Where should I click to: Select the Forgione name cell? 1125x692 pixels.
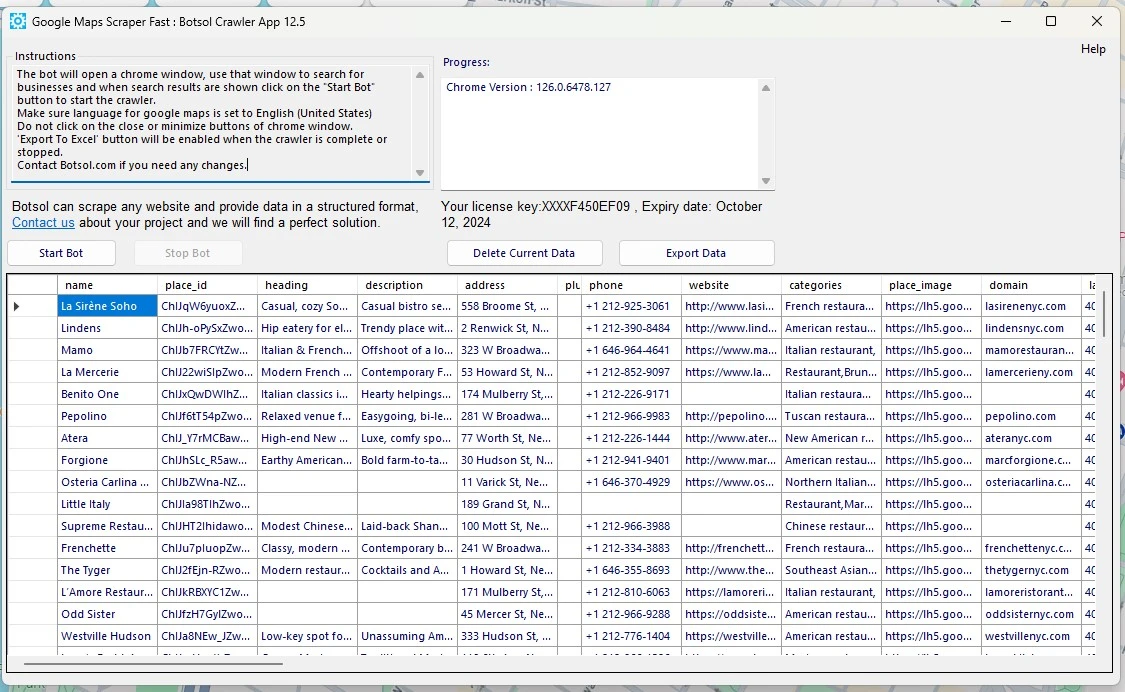pyautogui.click(x=107, y=460)
